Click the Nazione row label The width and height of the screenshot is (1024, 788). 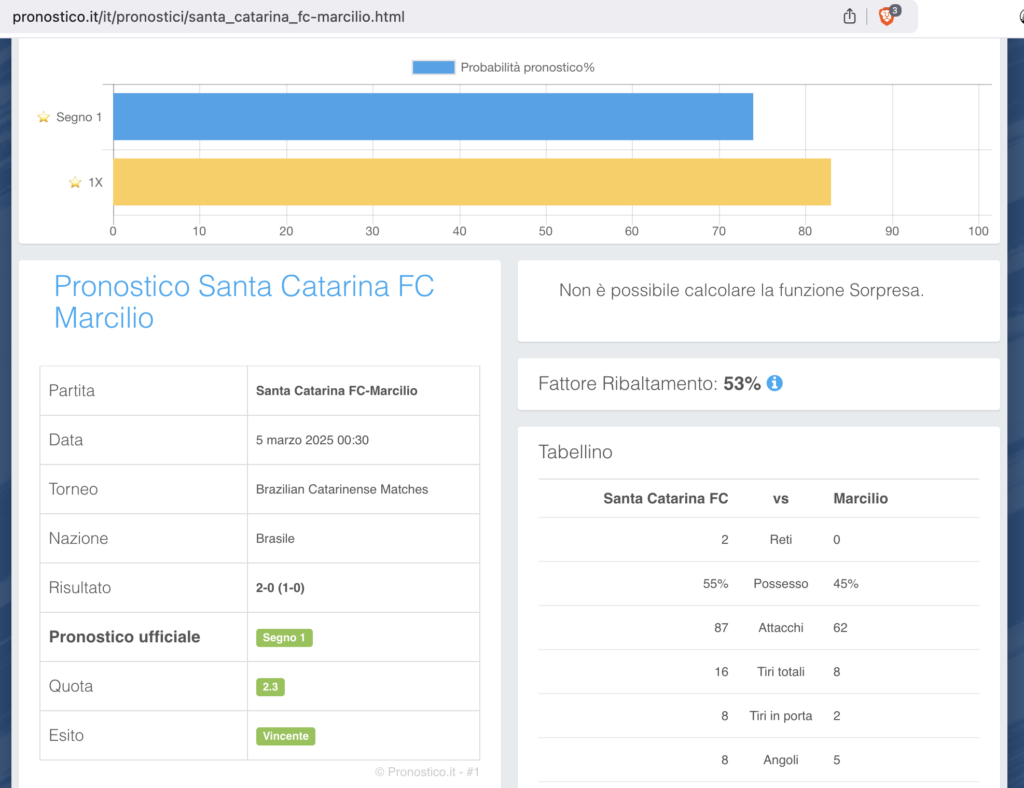click(x=78, y=539)
